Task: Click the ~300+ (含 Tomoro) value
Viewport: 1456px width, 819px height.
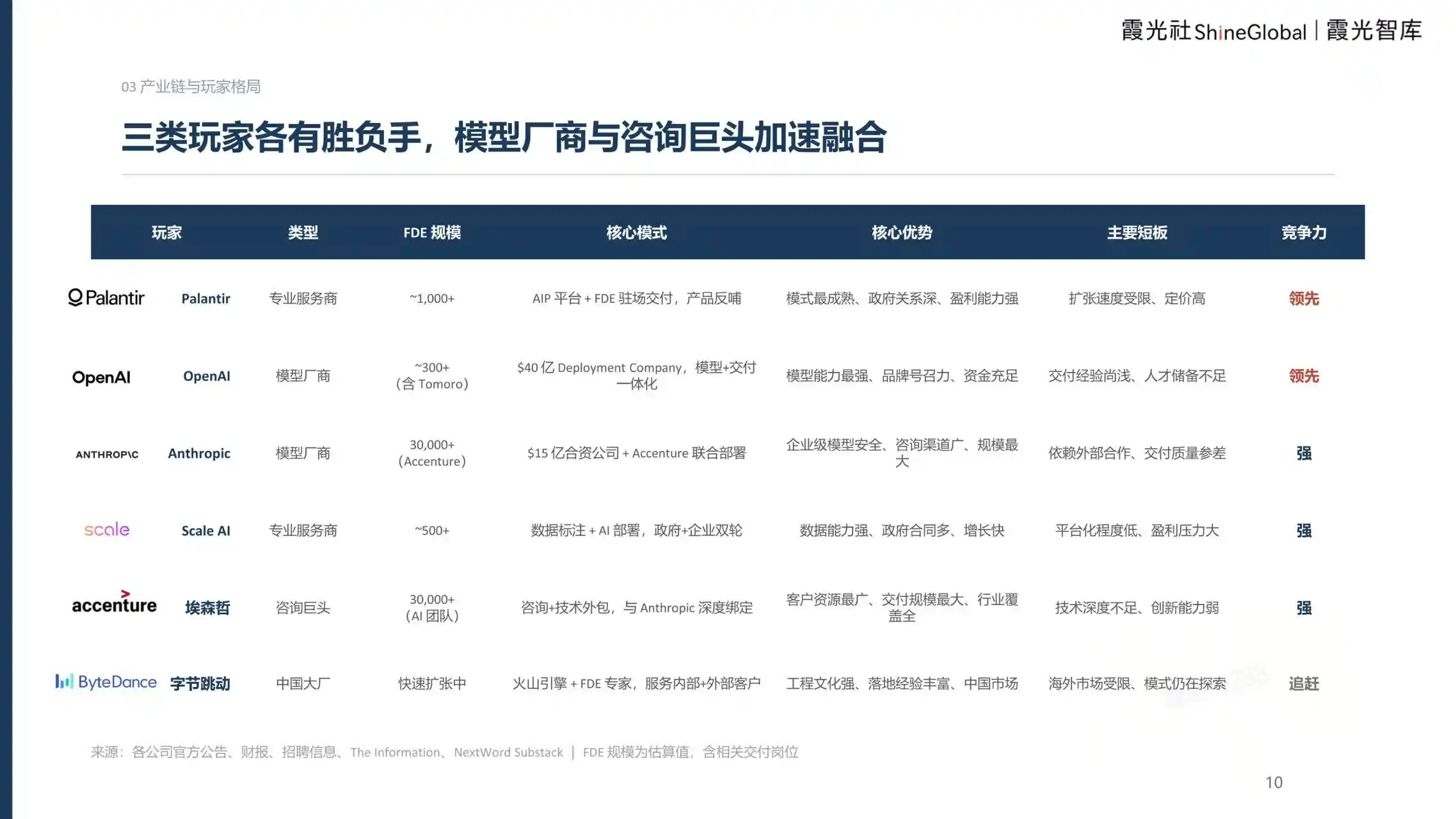Action: click(x=432, y=376)
